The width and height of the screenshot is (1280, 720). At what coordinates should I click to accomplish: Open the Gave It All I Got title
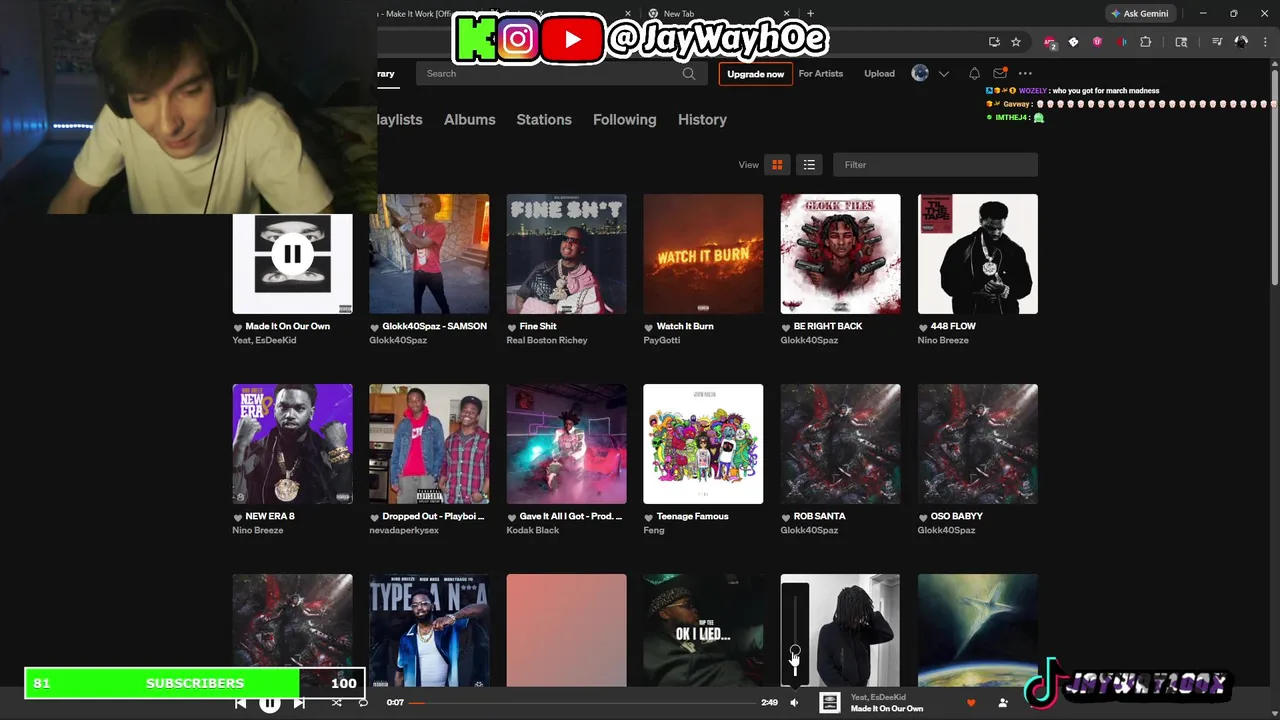pyautogui.click(x=571, y=516)
